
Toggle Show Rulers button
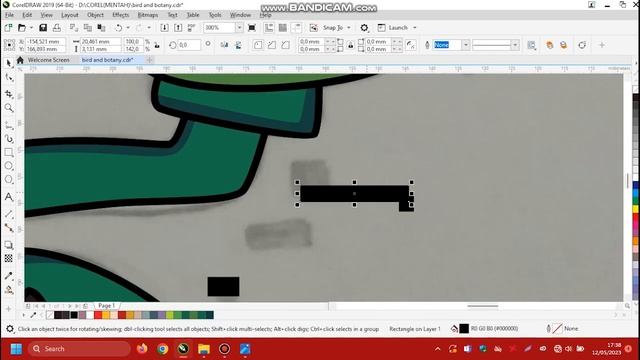click(269, 28)
